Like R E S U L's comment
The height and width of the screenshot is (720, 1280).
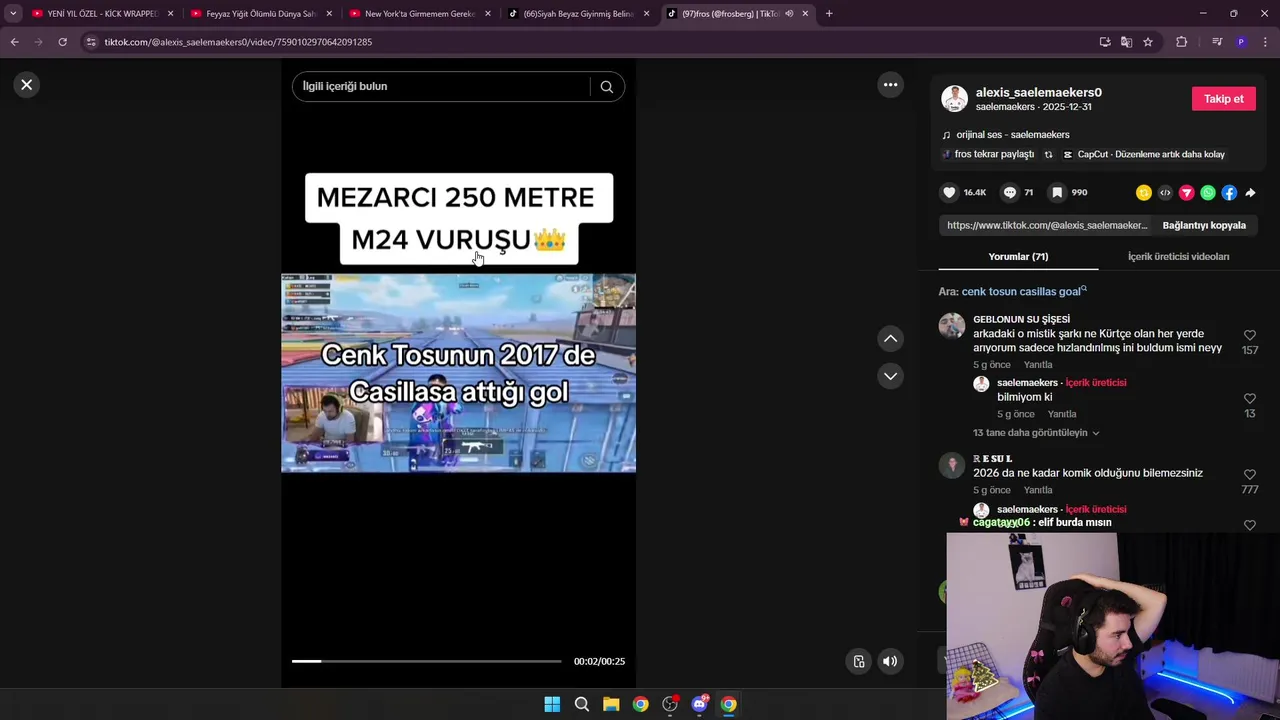pyautogui.click(x=1250, y=475)
